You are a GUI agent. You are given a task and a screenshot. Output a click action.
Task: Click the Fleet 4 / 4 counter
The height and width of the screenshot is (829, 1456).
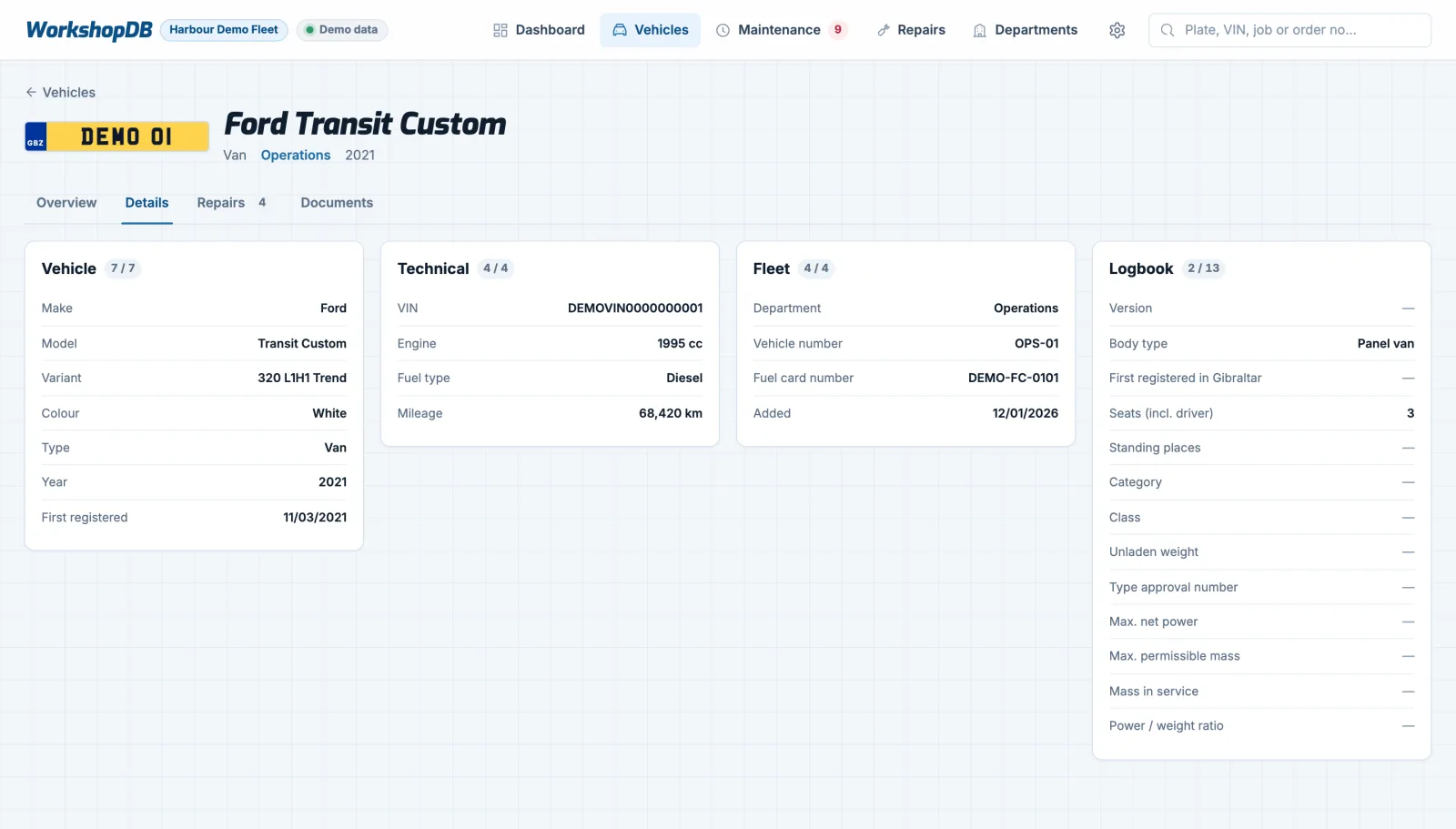[816, 268]
